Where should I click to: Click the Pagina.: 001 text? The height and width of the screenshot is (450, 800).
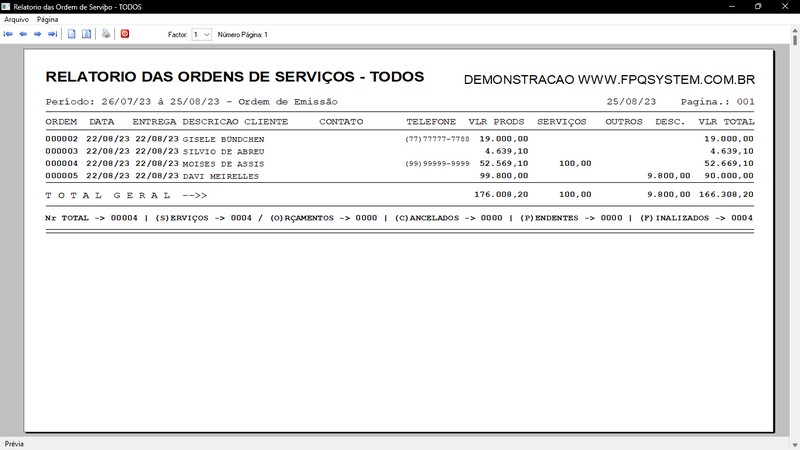click(717, 102)
